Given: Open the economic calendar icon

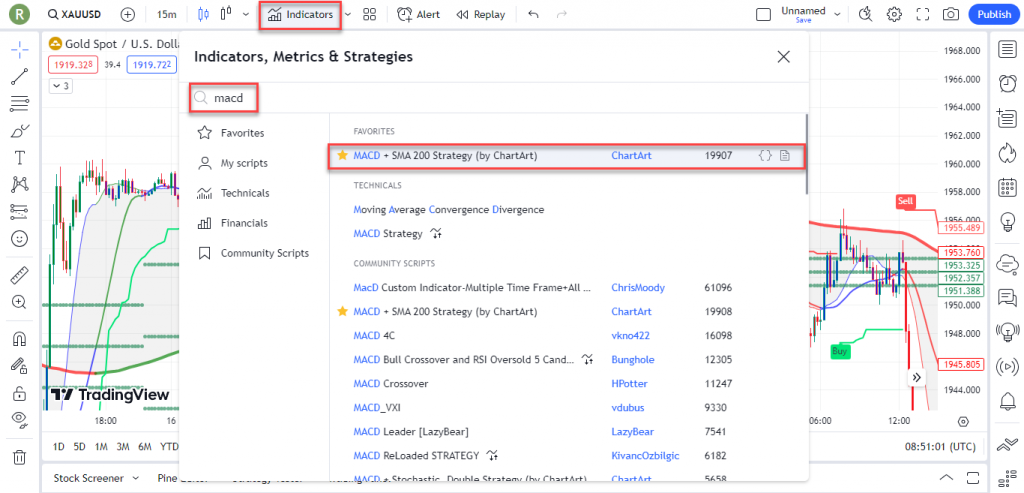Looking at the screenshot, I should tap(1008, 188).
